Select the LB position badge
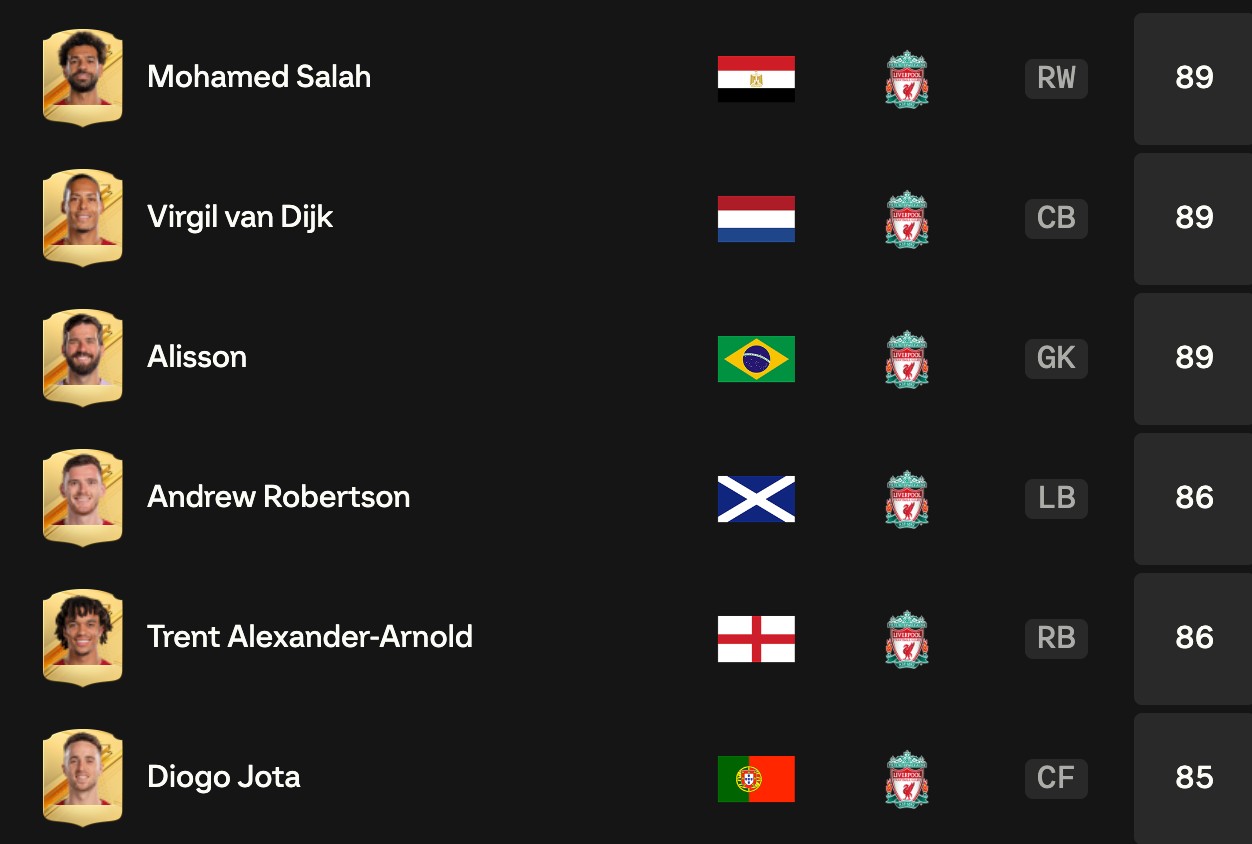 [x=1056, y=498]
